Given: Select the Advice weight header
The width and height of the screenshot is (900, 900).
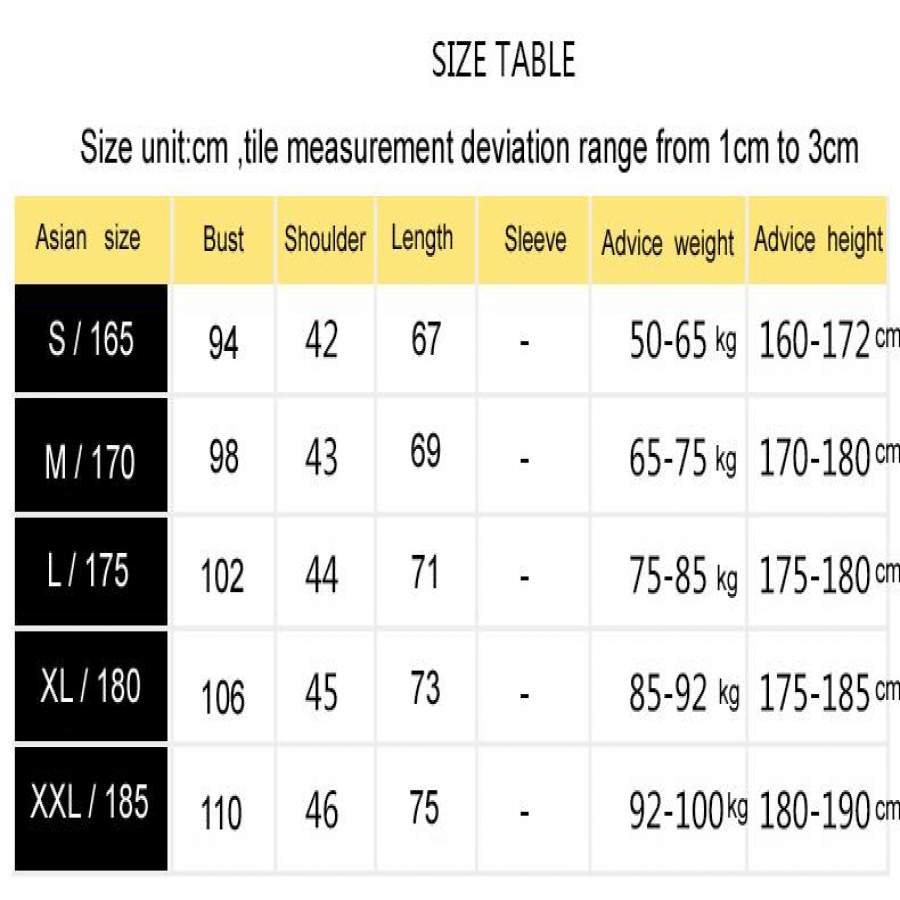Looking at the screenshot, I should (667, 243).
